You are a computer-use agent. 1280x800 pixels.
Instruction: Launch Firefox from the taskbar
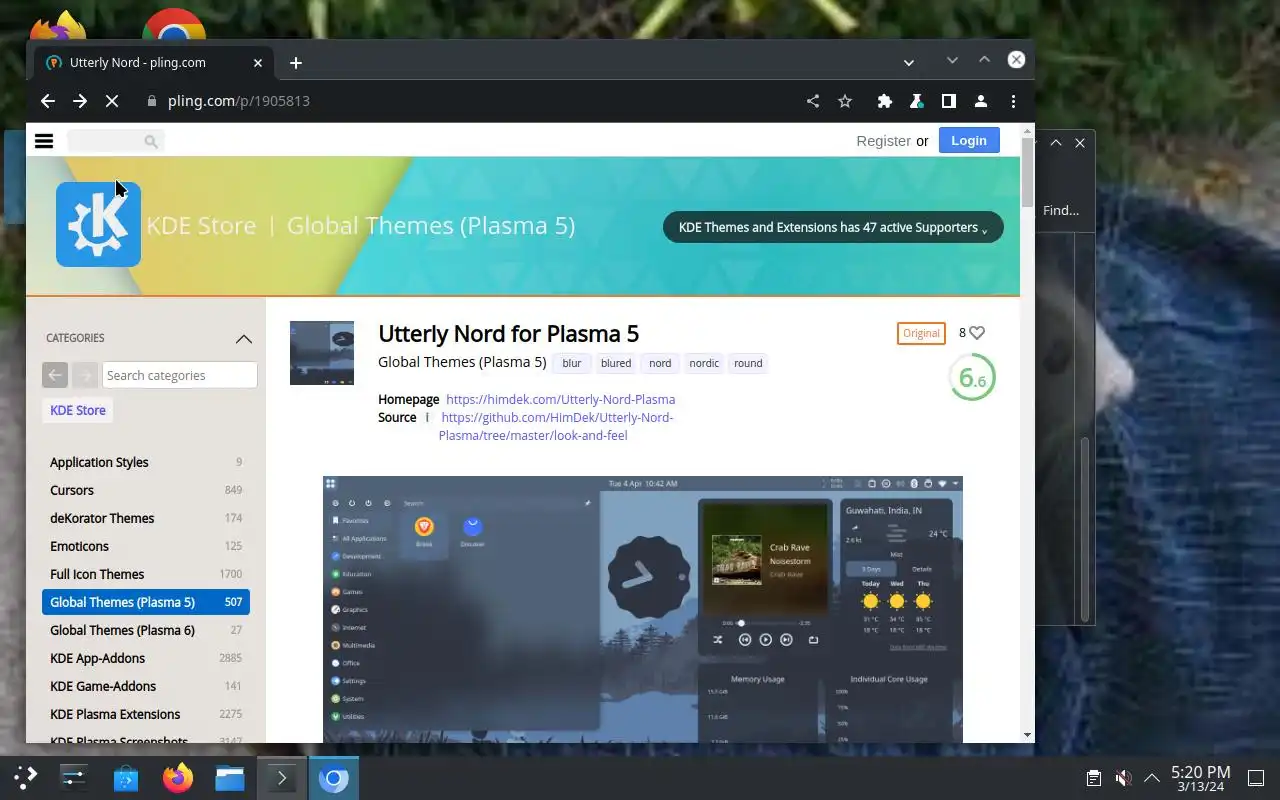tap(178, 777)
